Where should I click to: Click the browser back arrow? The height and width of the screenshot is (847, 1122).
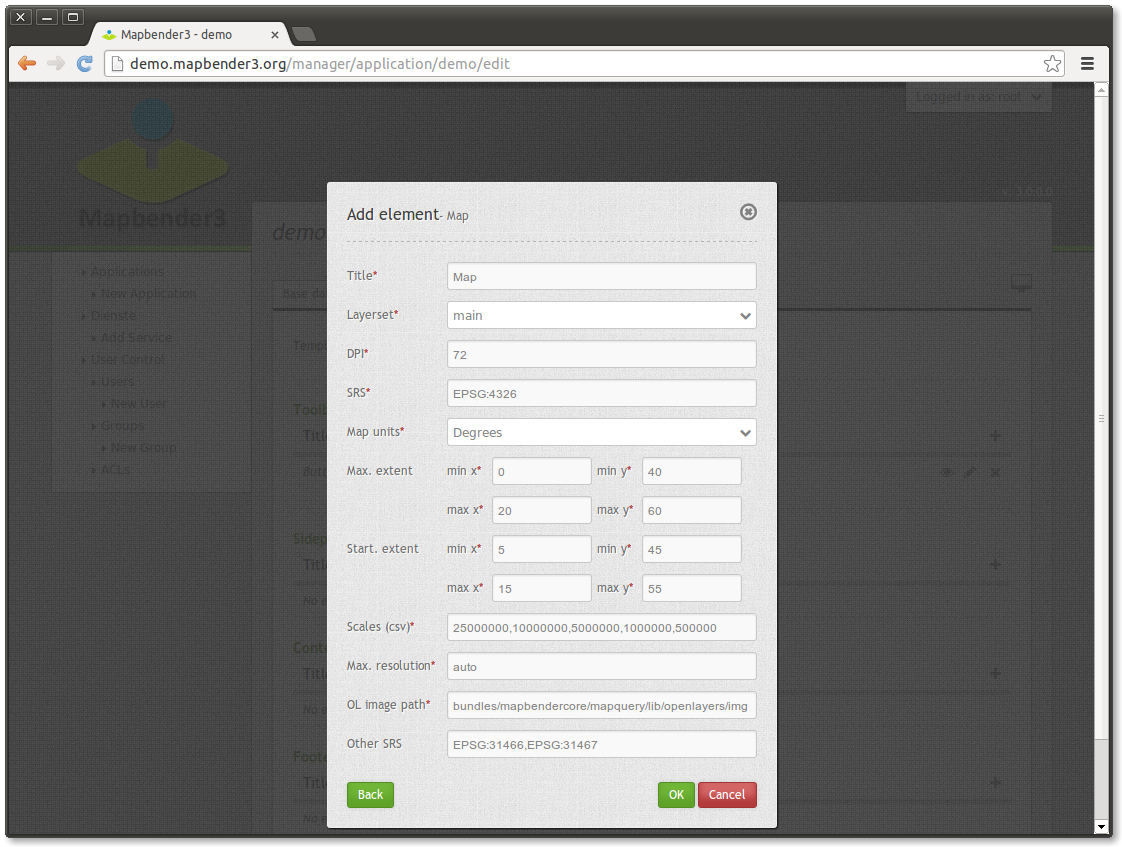click(27, 64)
